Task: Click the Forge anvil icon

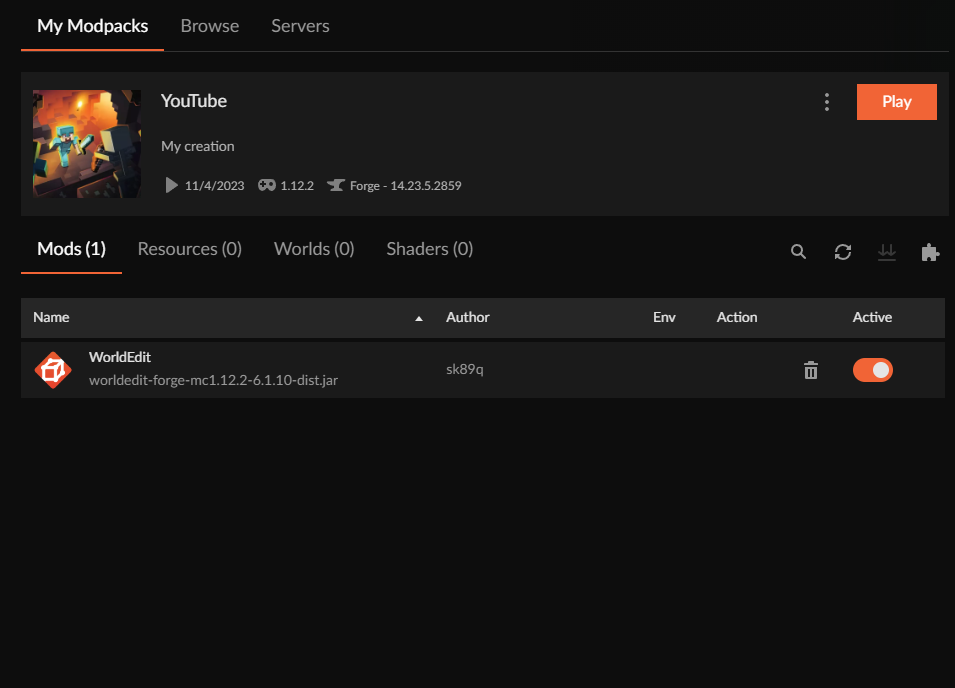Action: [336, 185]
